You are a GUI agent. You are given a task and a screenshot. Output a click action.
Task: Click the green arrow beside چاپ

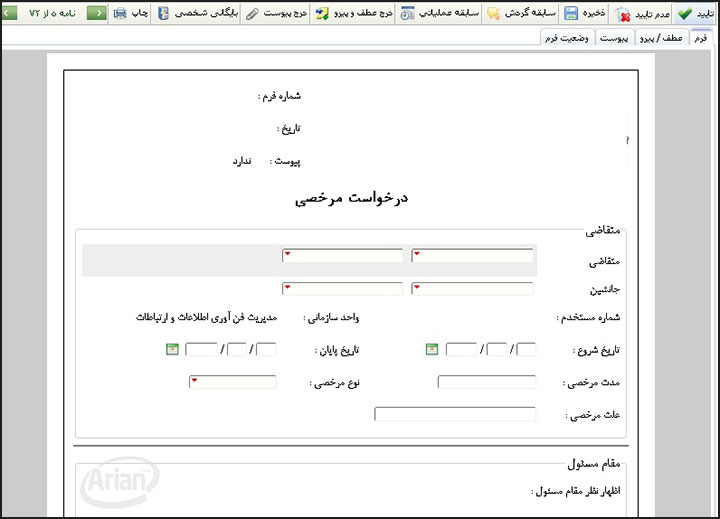[x=96, y=13]
